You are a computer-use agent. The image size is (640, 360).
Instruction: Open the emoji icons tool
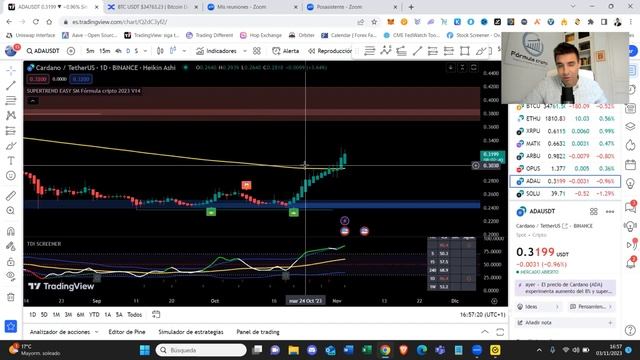tap(11, 176)
